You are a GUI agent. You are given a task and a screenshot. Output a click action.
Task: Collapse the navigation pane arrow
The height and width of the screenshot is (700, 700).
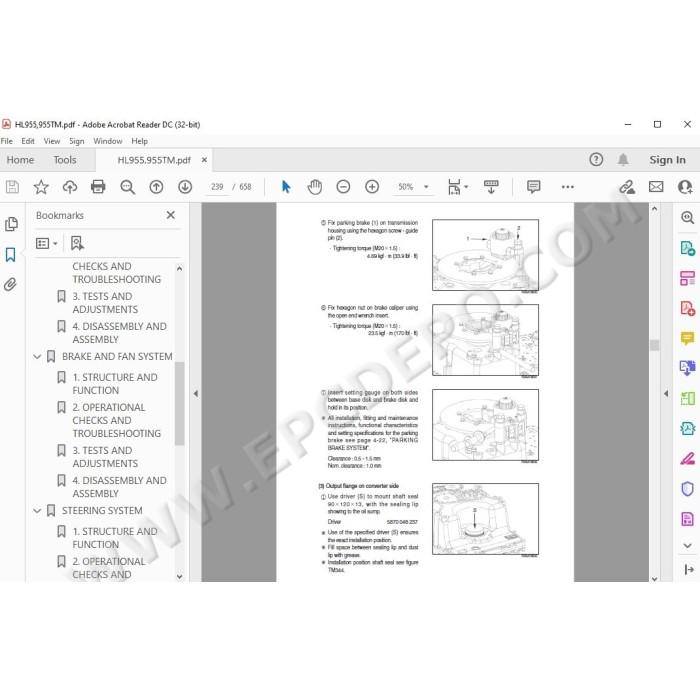pyautogui.click(x=196, y=394)
